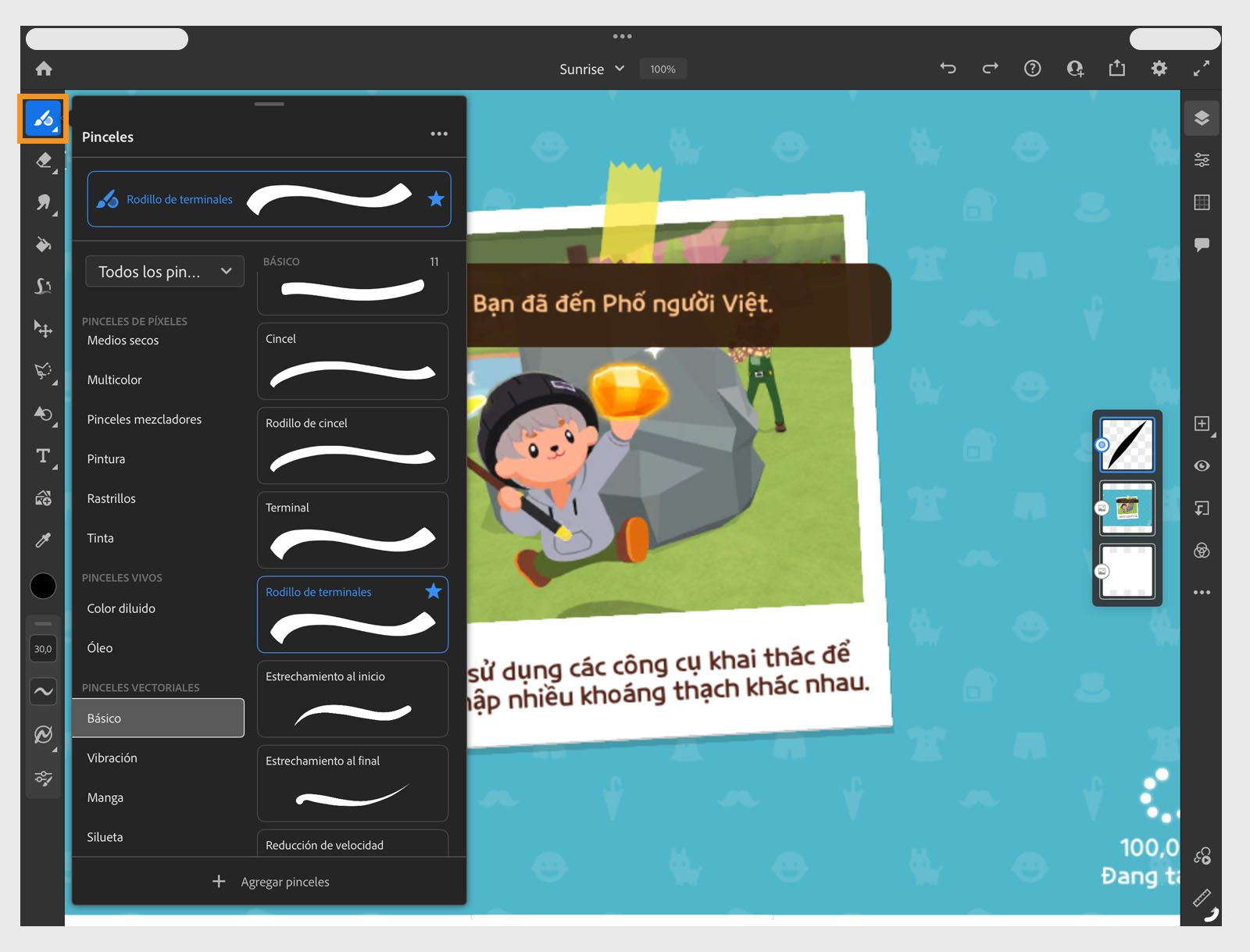
Task: Expand the Sunrise document name menu
Action: [x=592, y=69]
